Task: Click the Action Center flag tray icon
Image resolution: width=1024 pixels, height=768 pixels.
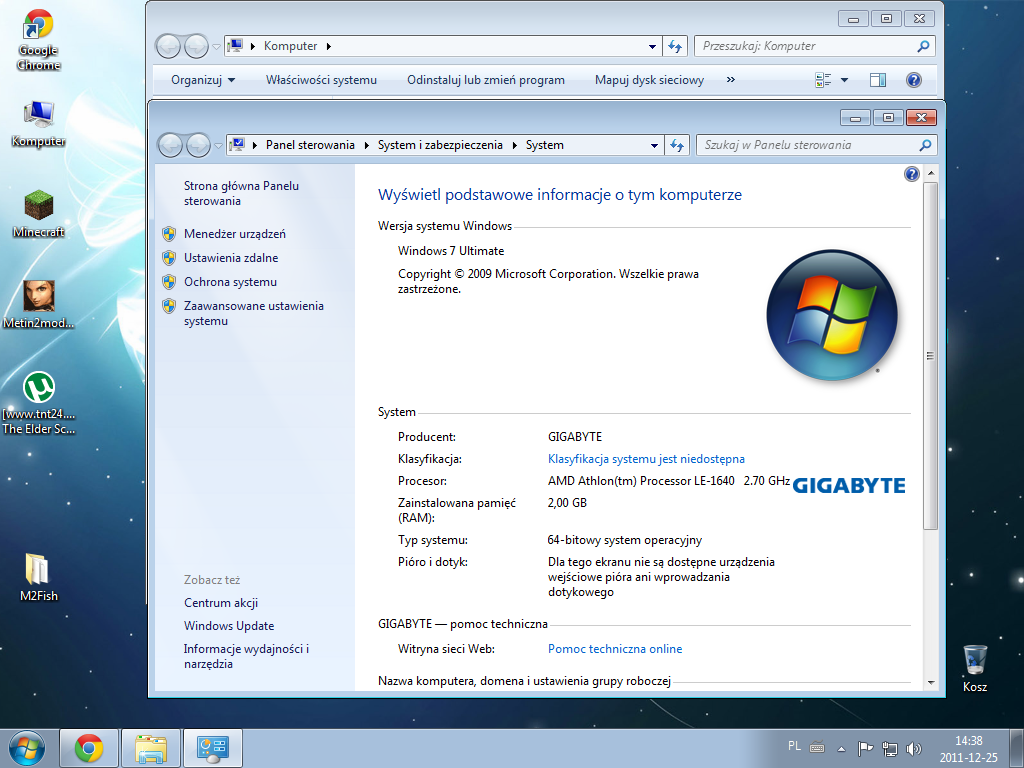Action: coord(865,748)
